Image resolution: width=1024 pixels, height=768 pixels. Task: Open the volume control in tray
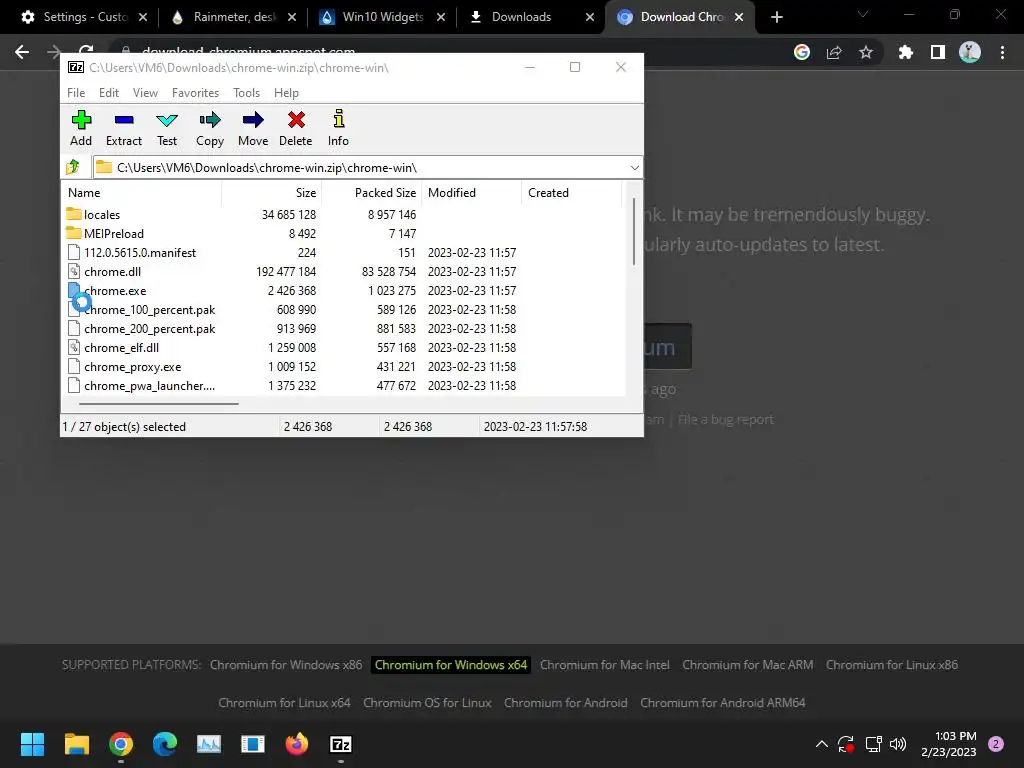pos(899,744)
